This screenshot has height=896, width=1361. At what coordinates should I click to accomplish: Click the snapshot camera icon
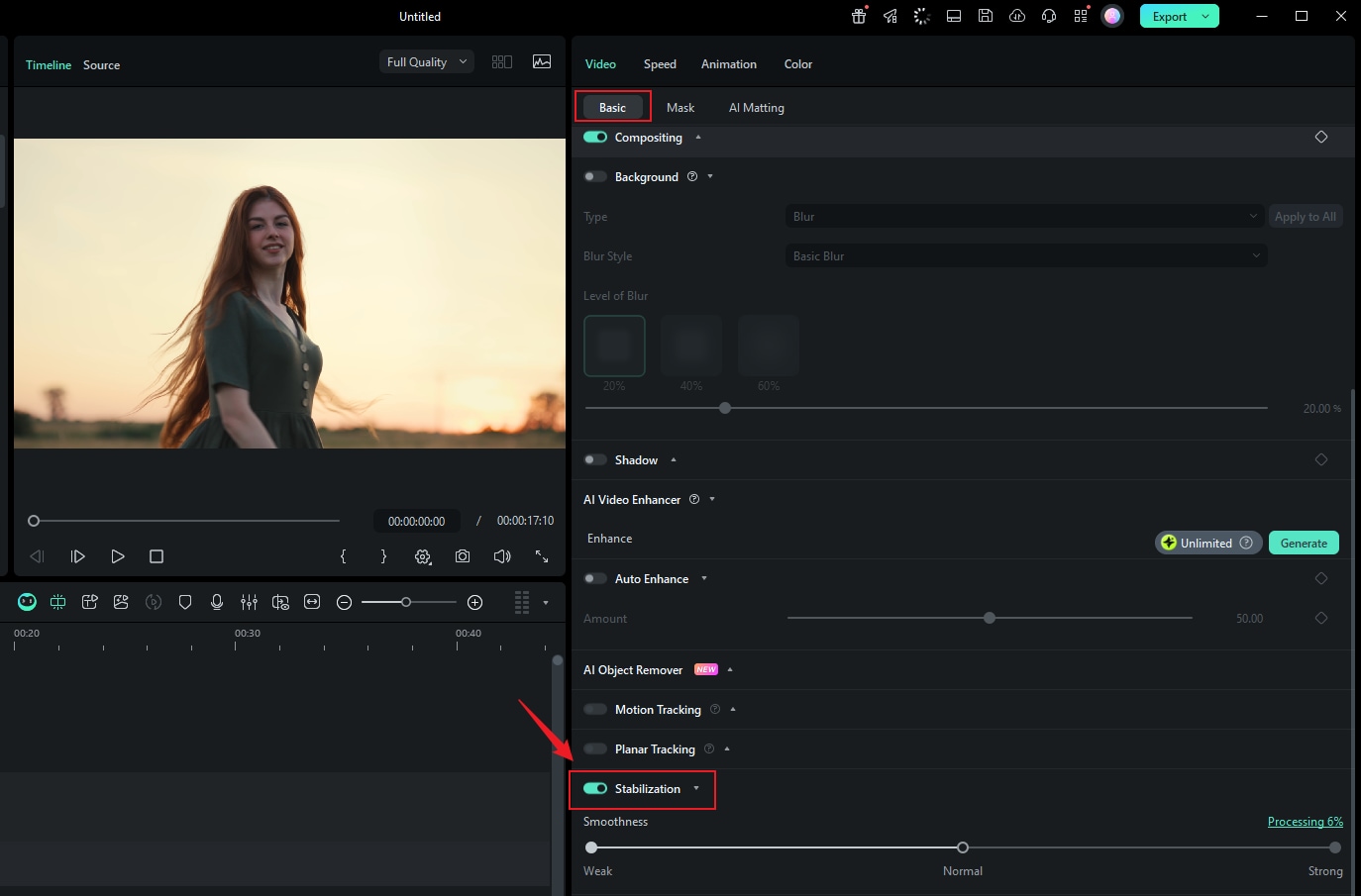click(x=463, y=556)
